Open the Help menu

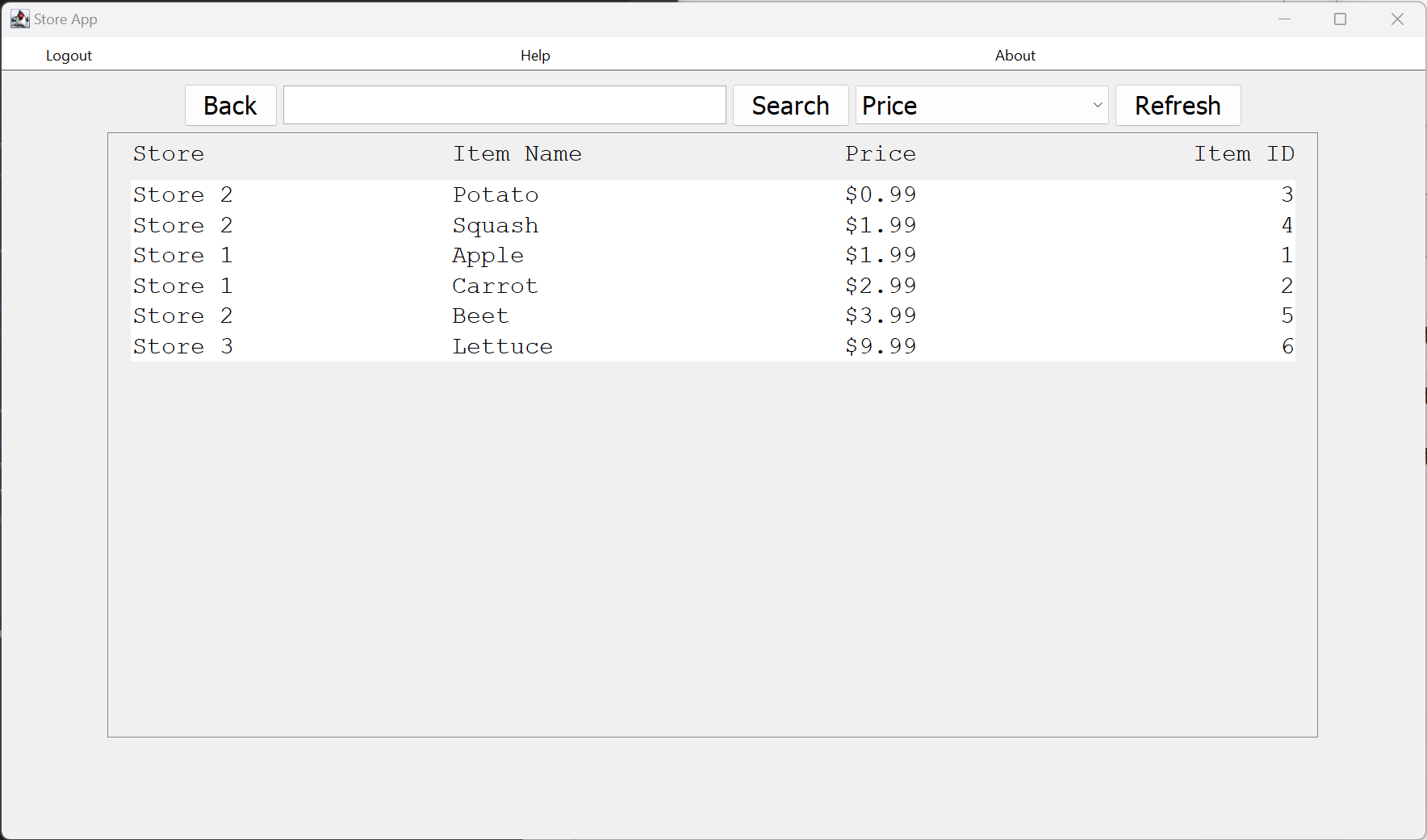click(x=535, y=56)
